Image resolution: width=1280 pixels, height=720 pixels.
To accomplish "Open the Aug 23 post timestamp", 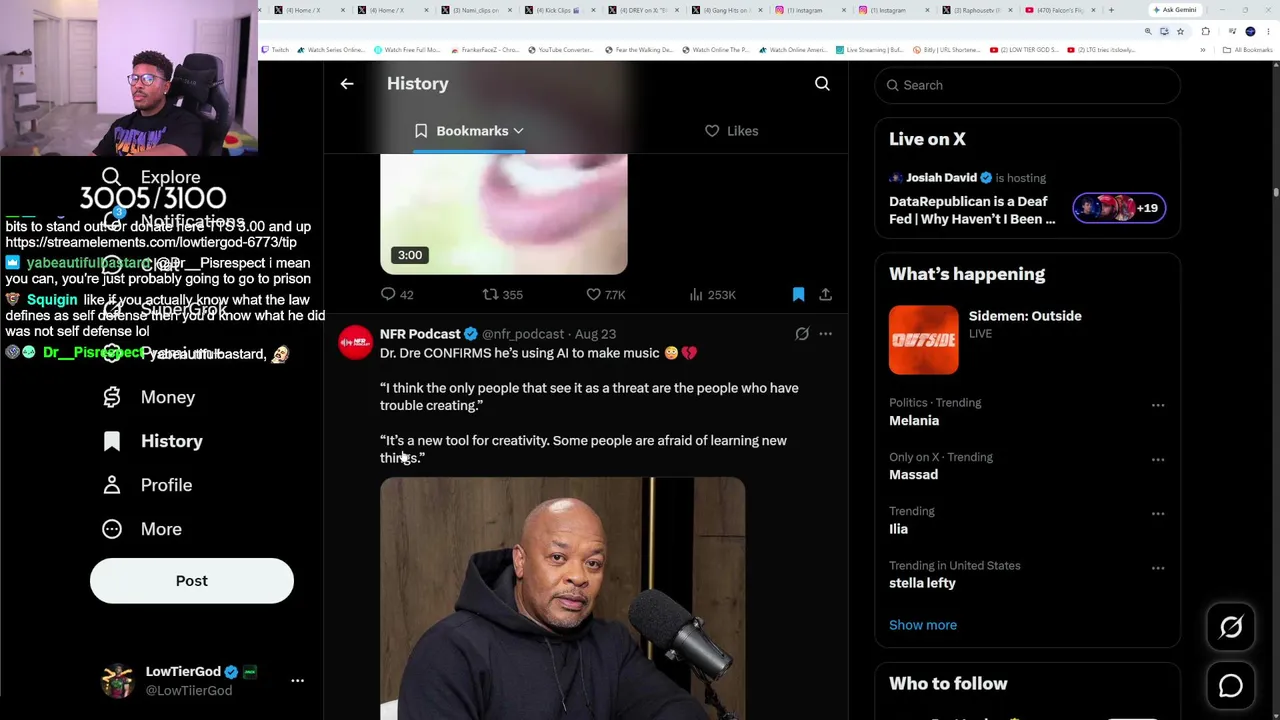I will coord(595,334).
